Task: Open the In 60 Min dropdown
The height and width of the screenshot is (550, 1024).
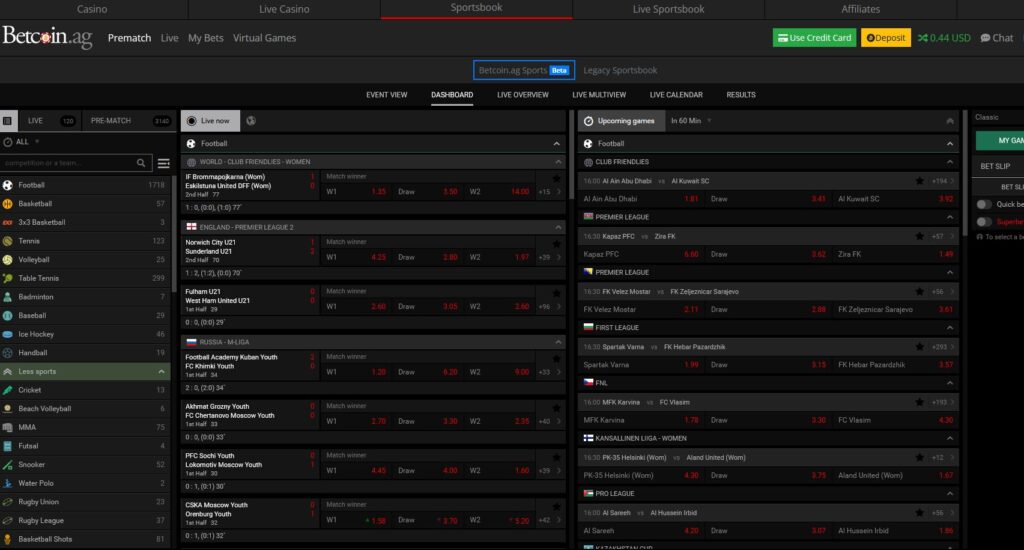Action: 691,121
